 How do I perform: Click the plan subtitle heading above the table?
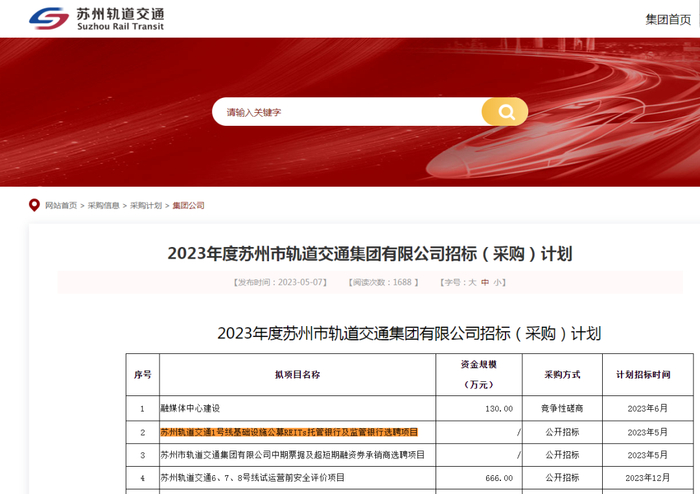pyautogui.click(x=409, y=333)
